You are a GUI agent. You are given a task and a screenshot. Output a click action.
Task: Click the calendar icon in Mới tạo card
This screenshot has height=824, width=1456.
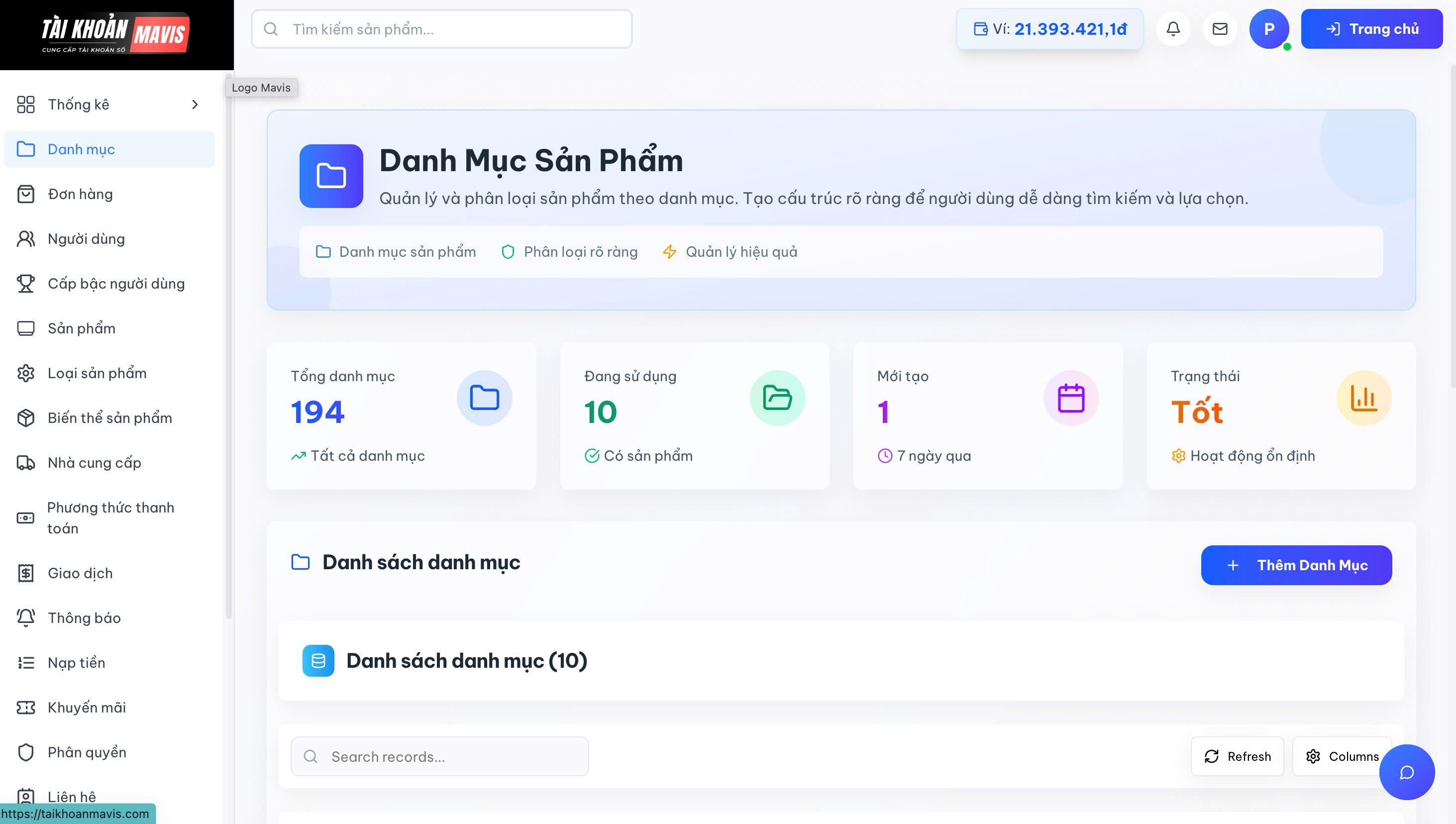tap(1071, 398)
